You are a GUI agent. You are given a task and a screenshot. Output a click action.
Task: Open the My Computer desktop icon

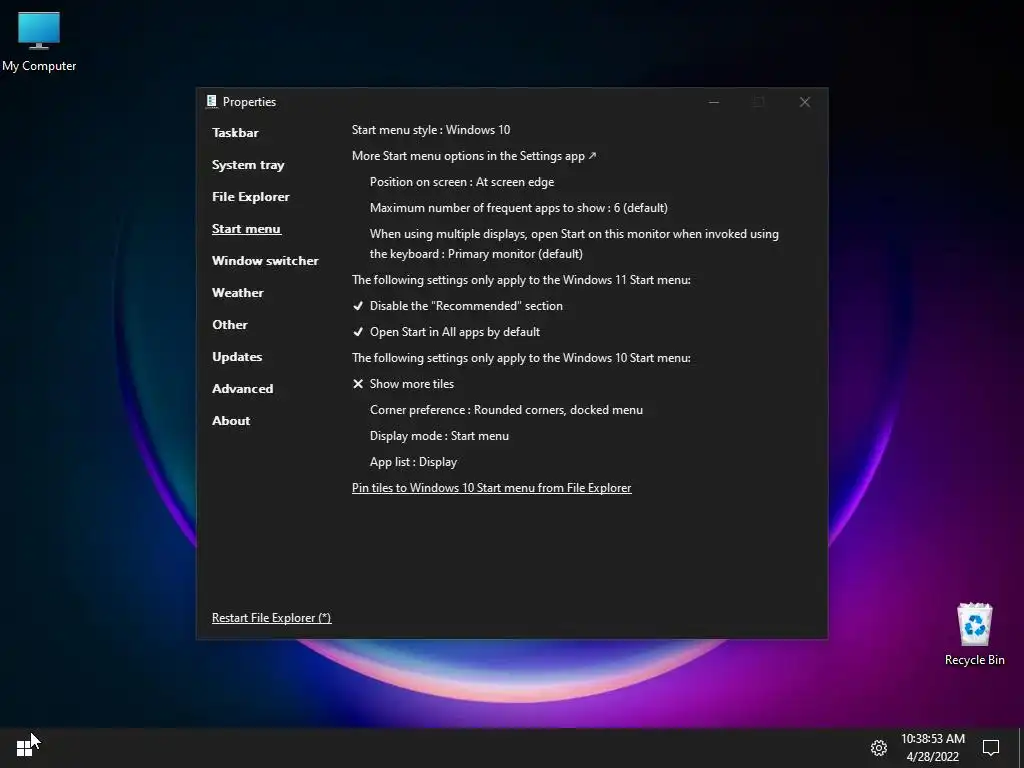point(39,41)
